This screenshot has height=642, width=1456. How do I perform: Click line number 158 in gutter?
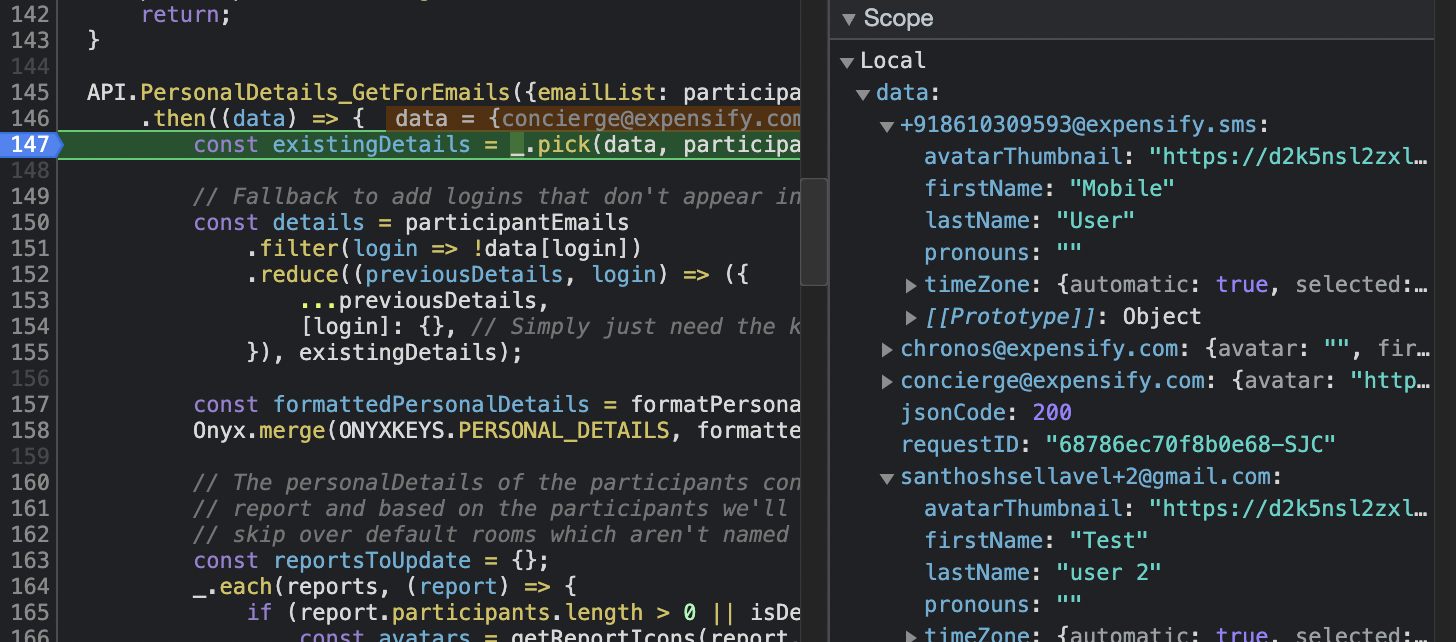30,430
